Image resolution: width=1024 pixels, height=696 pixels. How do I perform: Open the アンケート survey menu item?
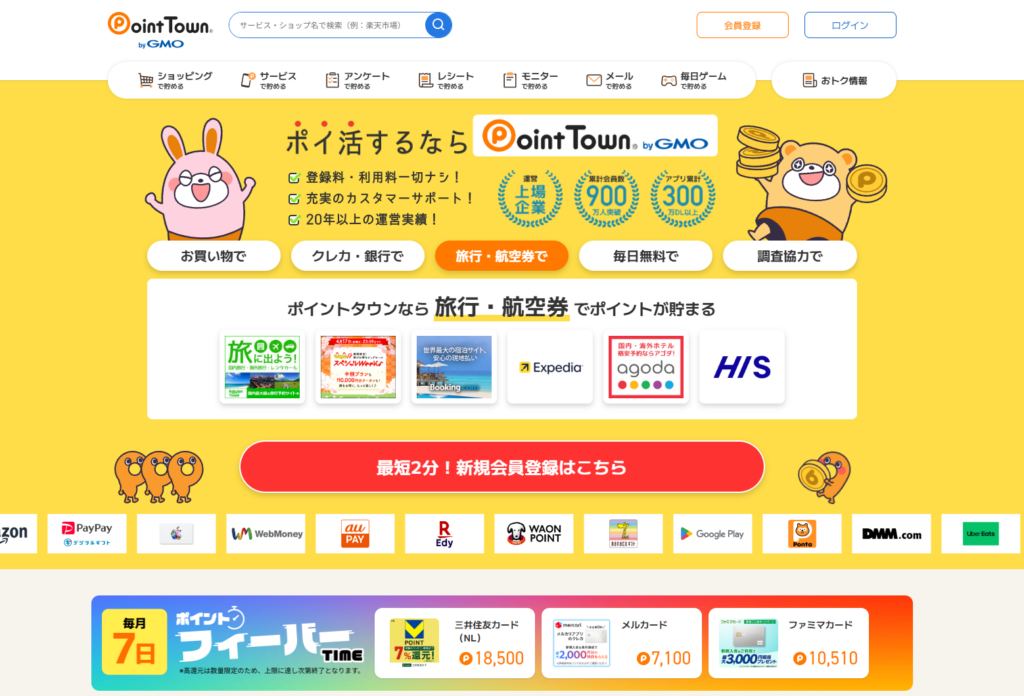click(x=357, y=80)
